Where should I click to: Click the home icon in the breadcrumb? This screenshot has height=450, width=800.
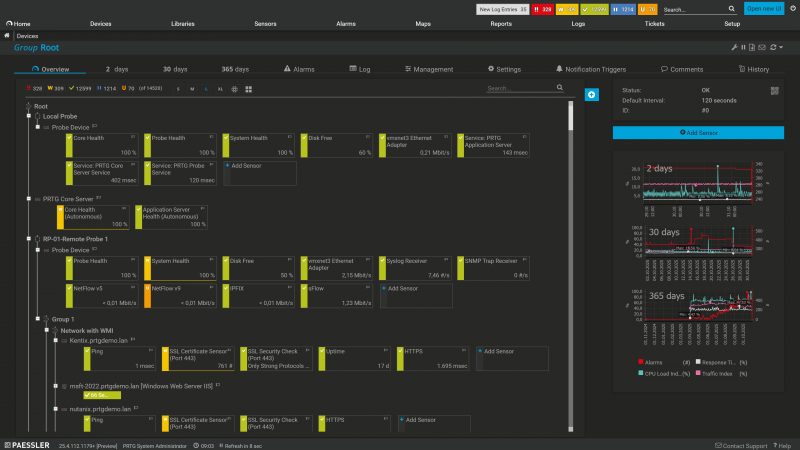[x=7, y=36]
